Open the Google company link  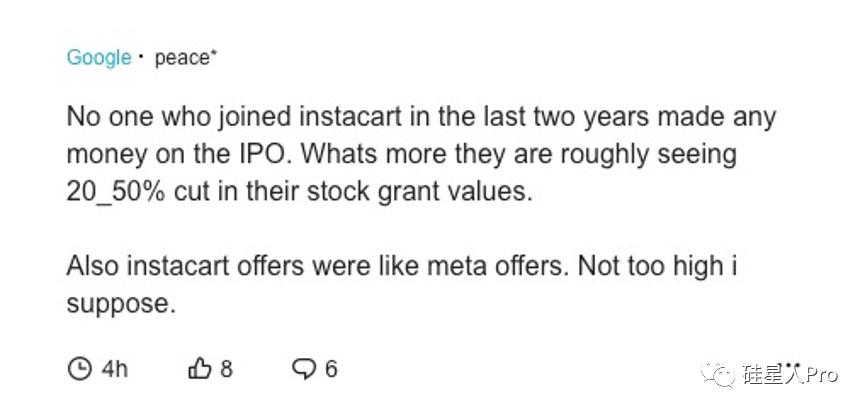(x=99, y=58)
